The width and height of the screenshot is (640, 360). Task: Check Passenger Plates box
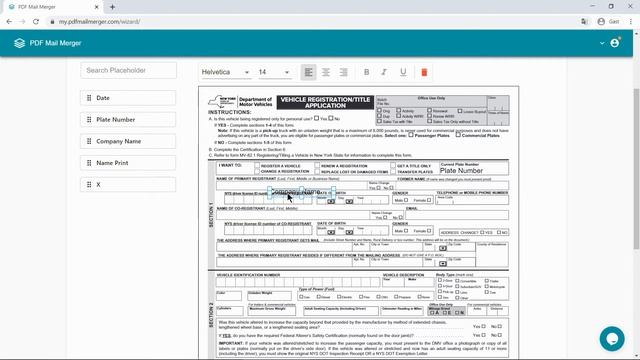point(411,135)
